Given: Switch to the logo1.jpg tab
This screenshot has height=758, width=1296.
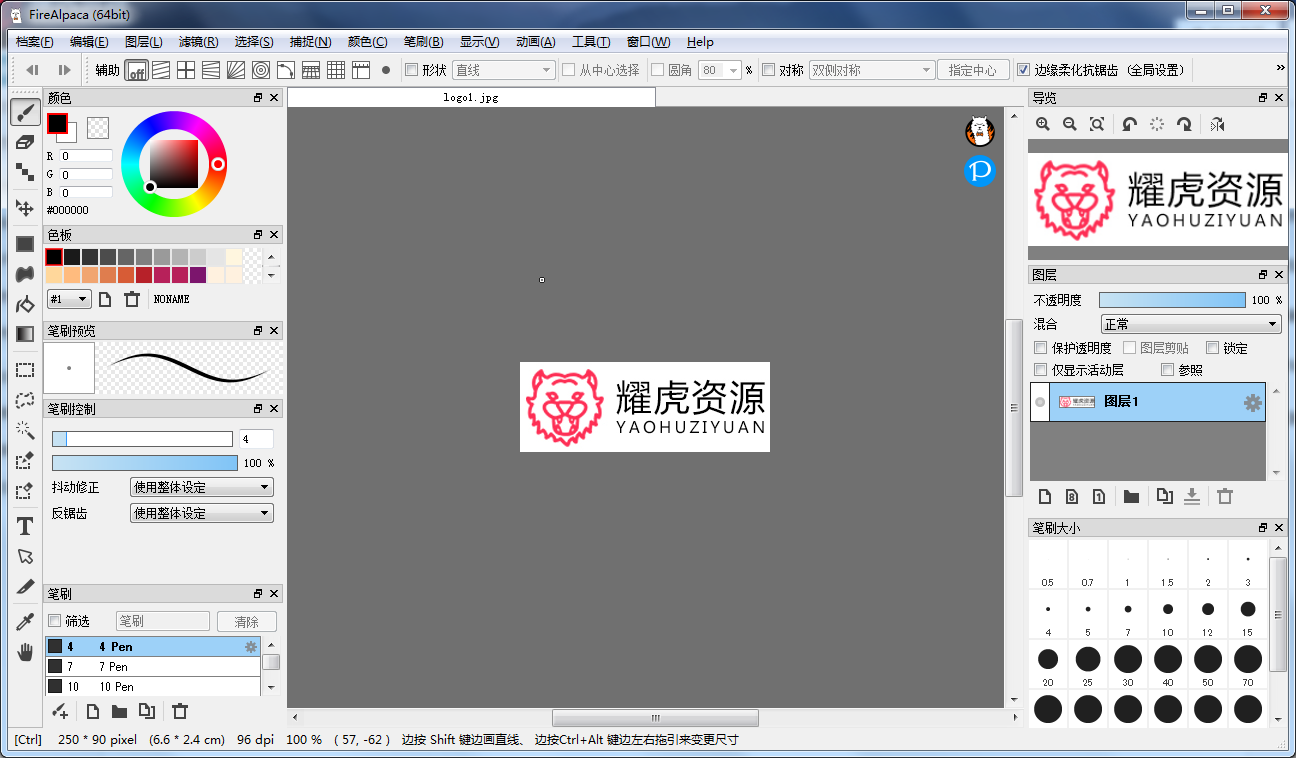Looking at the screenshot, I should pyautogui.click(x=471, y=98).
